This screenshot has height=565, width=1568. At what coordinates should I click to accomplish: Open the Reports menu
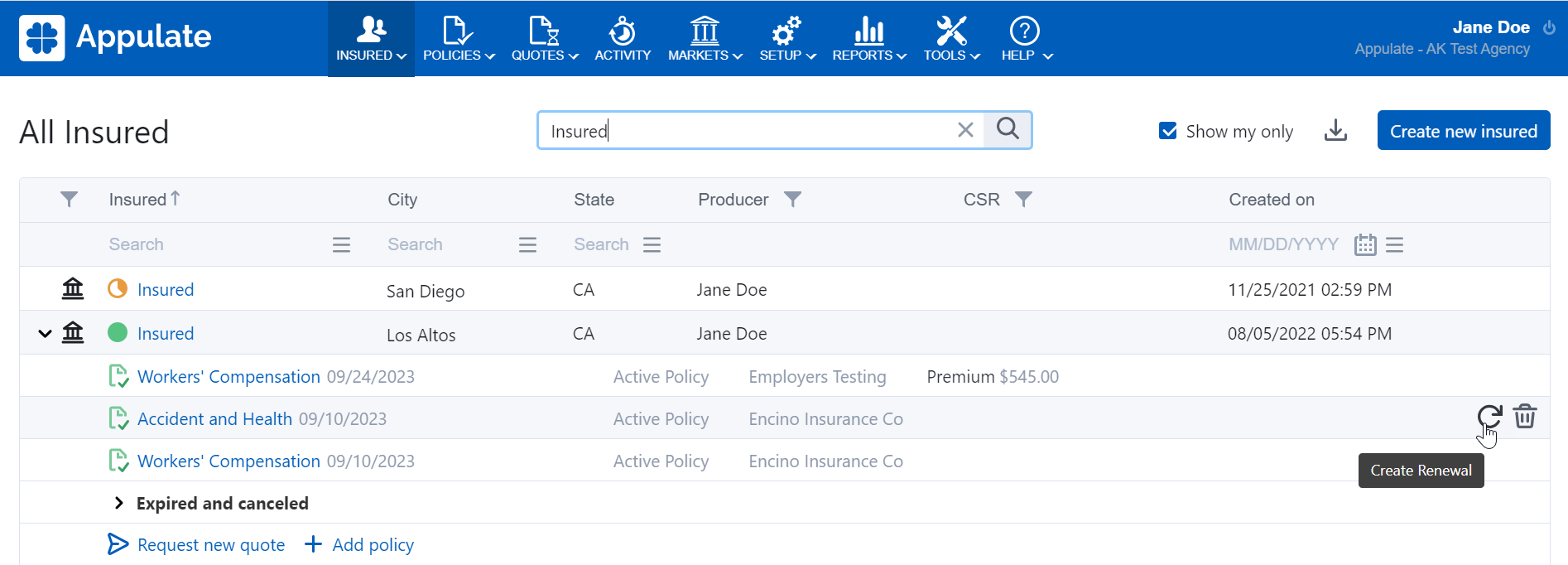point(868,39)
